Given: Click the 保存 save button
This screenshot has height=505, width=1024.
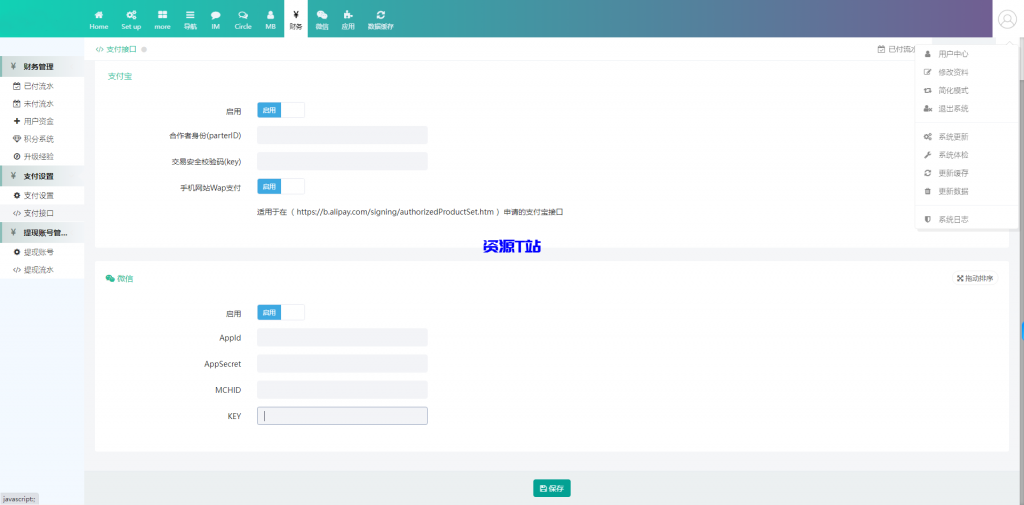Looking at the screenshot, I should tap(551, 488).
